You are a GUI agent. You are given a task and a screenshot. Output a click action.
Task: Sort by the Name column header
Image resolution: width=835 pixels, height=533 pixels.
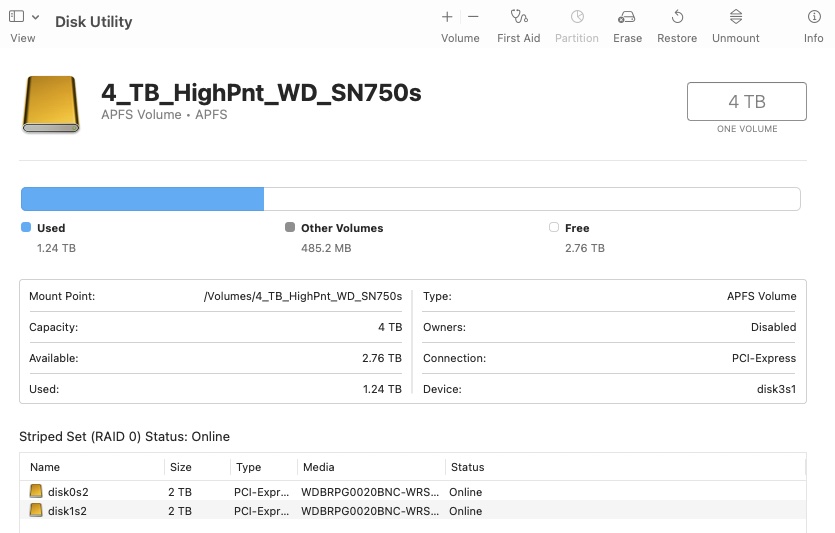click(45, 467)
